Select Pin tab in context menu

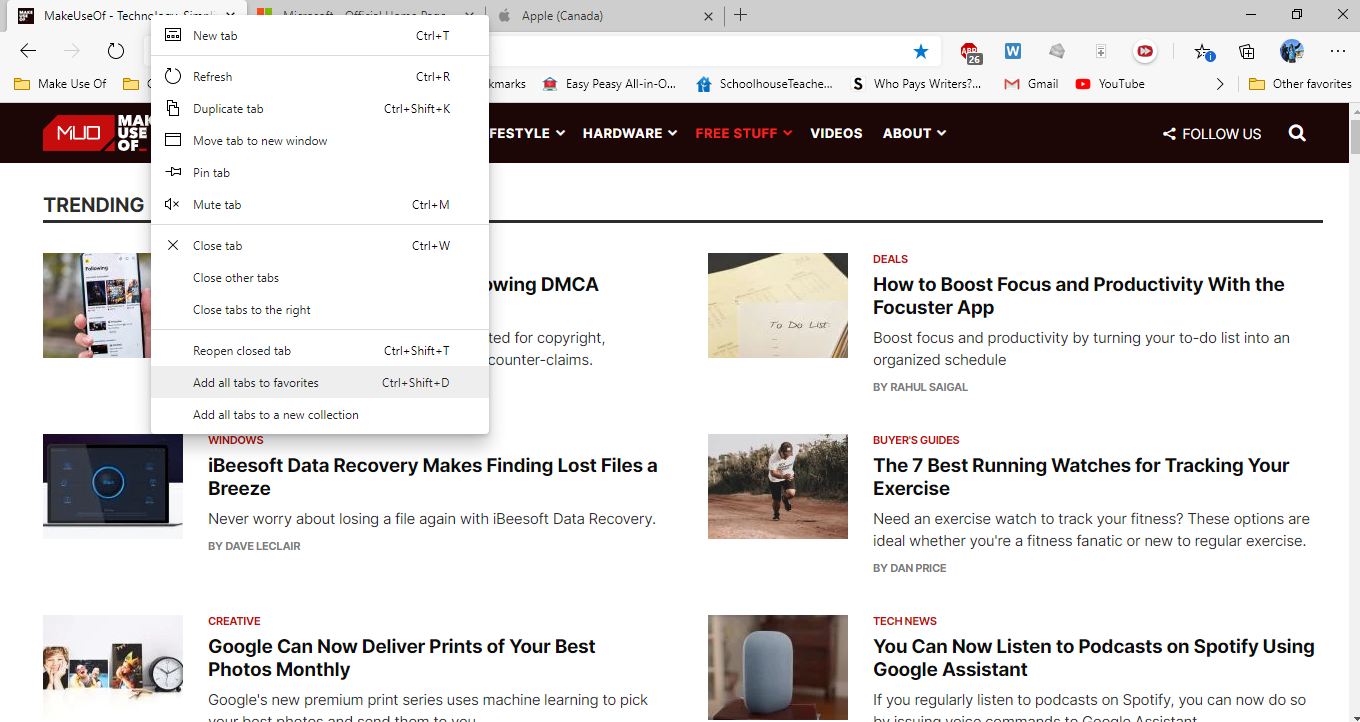pyautogui.click(x=211, y=173)
